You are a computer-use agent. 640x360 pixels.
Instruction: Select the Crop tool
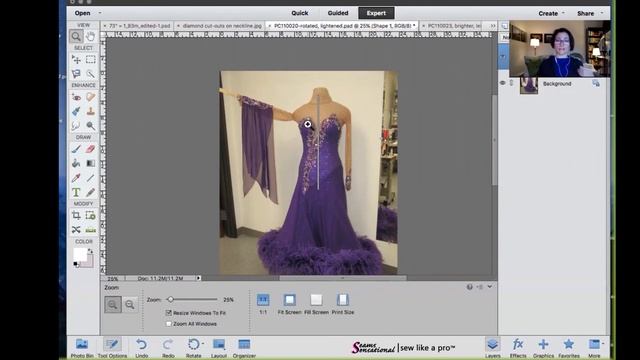[76, 215]
